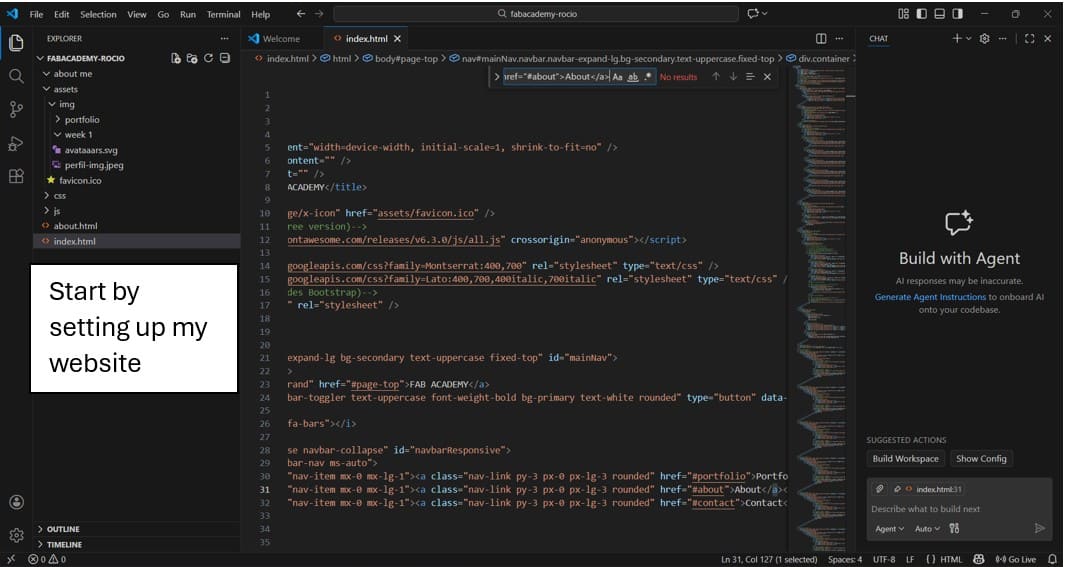Close the find widget
The image size is (1066, 567).
pyautogui.click(x=768, y=77)
